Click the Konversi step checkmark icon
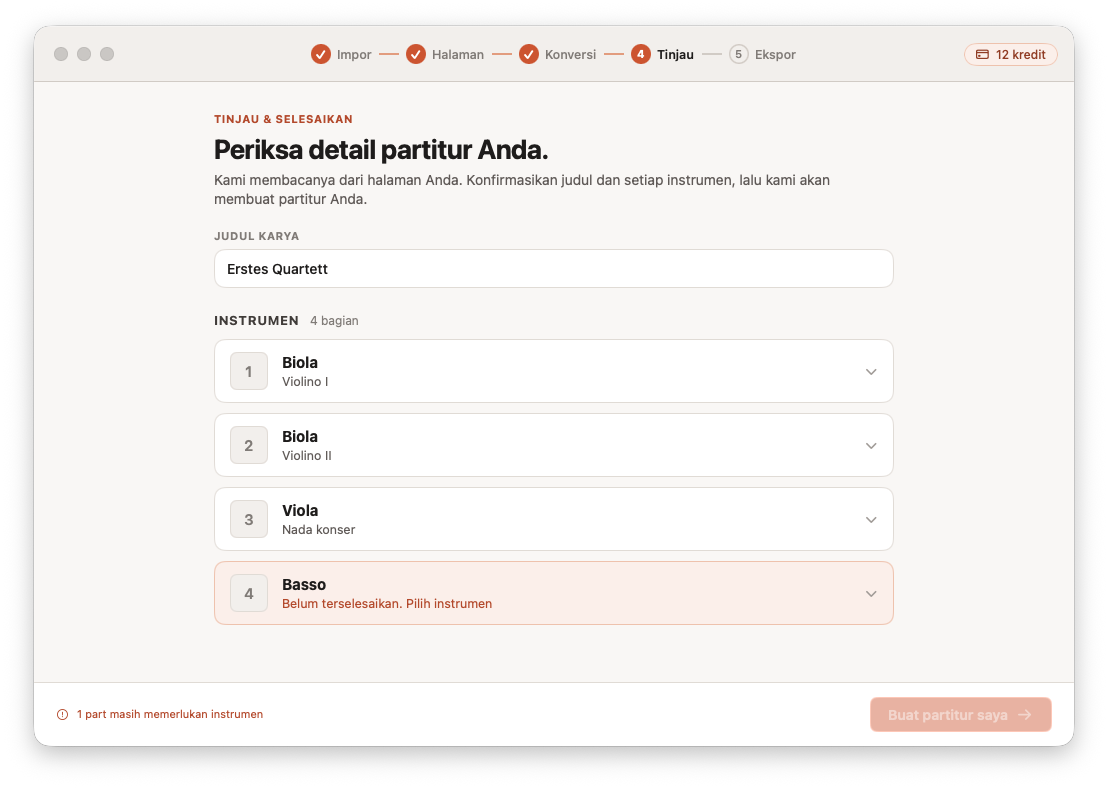Screen dimensions: 1108x788 click(x=529, y=54)
